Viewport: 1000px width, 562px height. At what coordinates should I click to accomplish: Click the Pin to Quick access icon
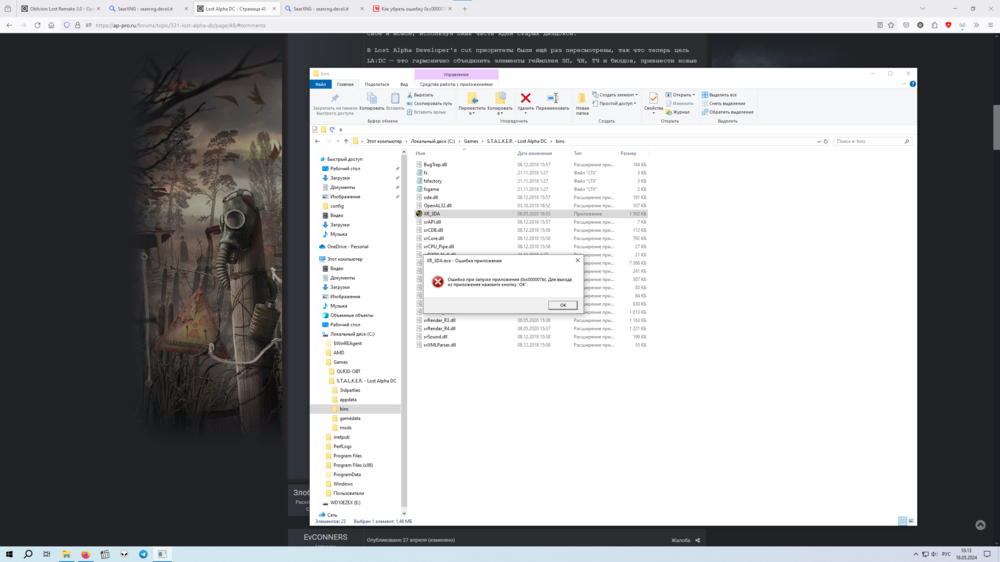(334, 99)
